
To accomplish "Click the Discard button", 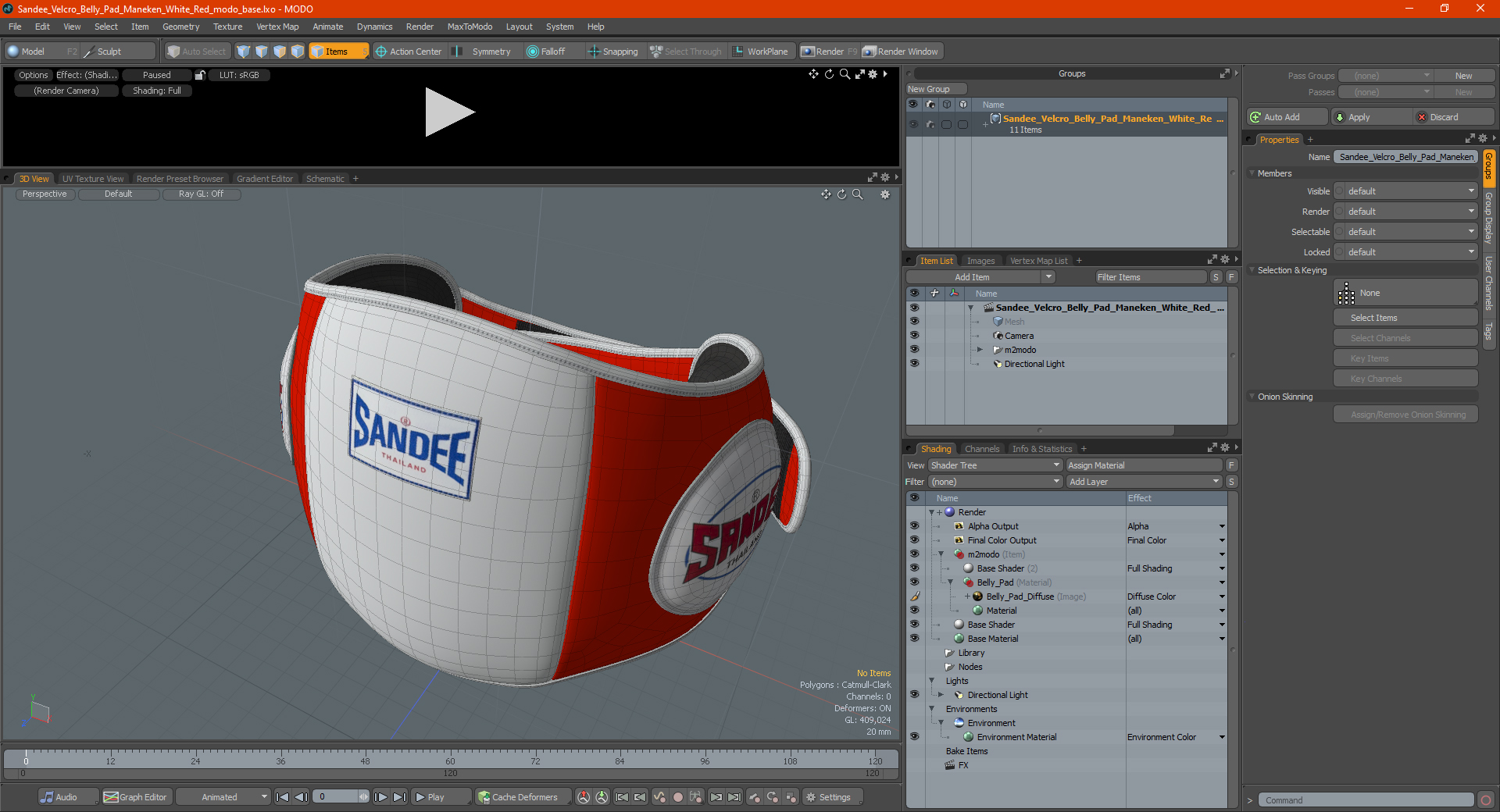I will click(1453, 117).
